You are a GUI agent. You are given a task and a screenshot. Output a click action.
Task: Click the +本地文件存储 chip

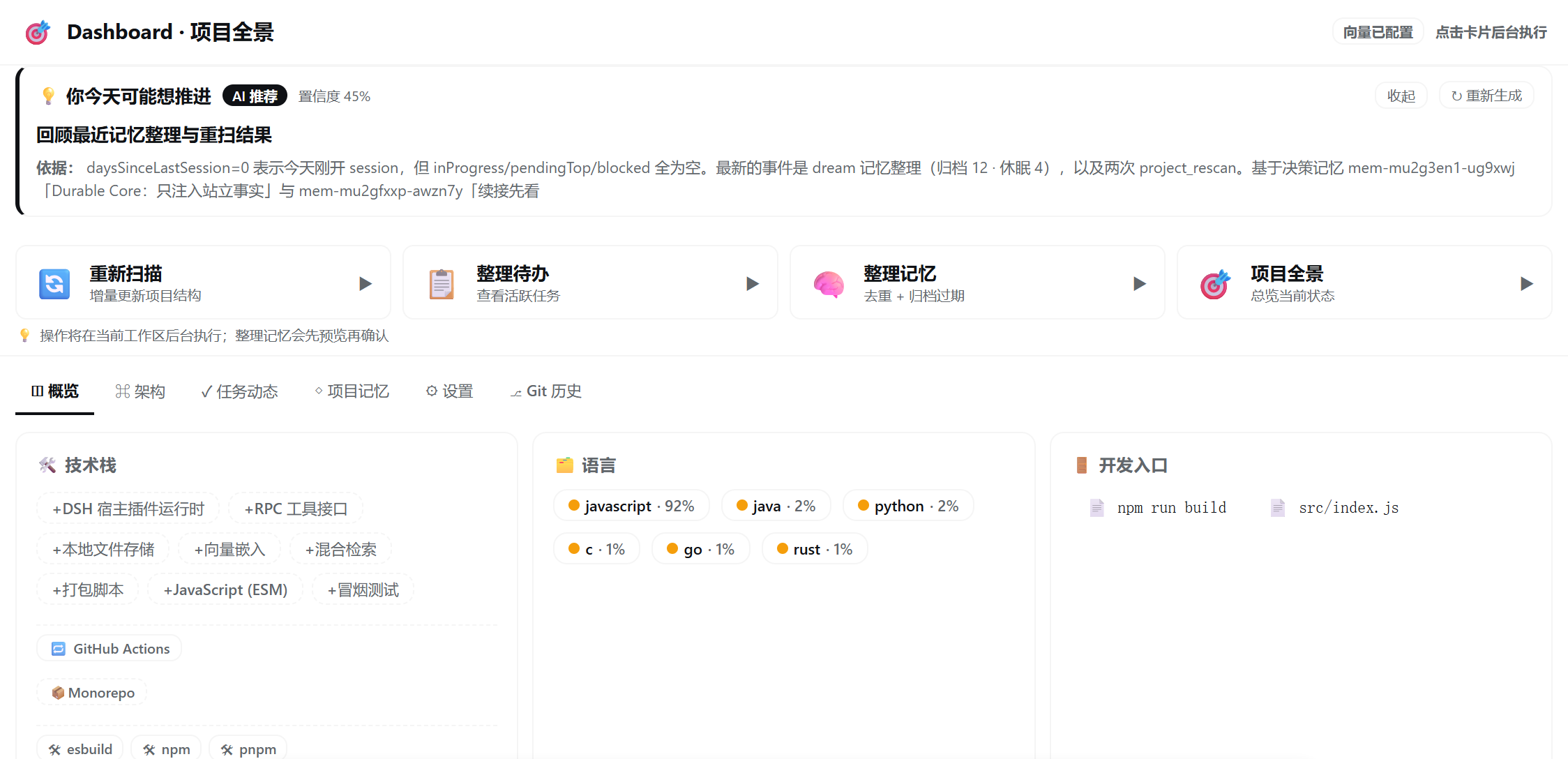point(103,549)
